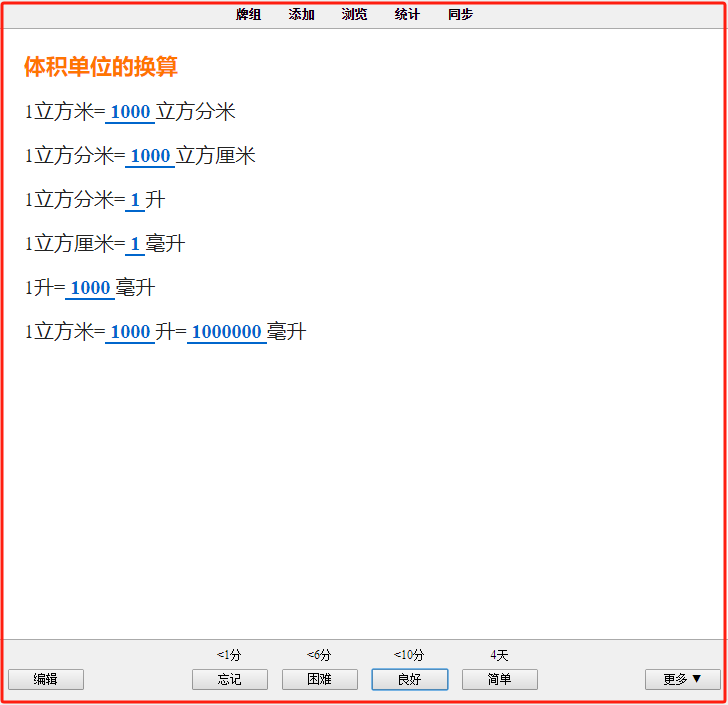Select the 同步 sync menu item

tap(460, 14)
